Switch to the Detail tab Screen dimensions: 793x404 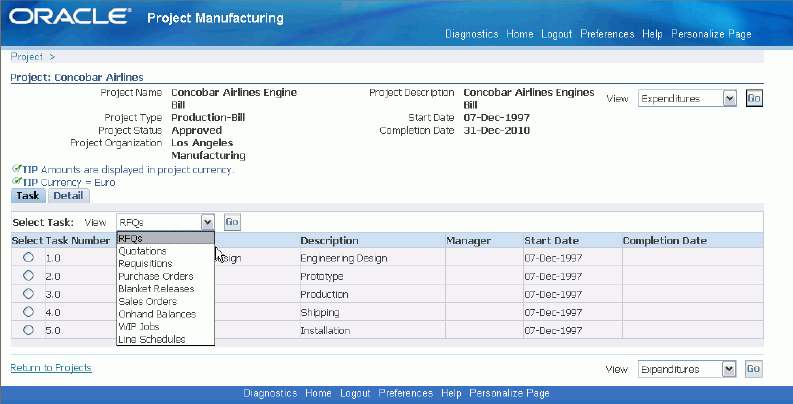[x=68, y=196]
